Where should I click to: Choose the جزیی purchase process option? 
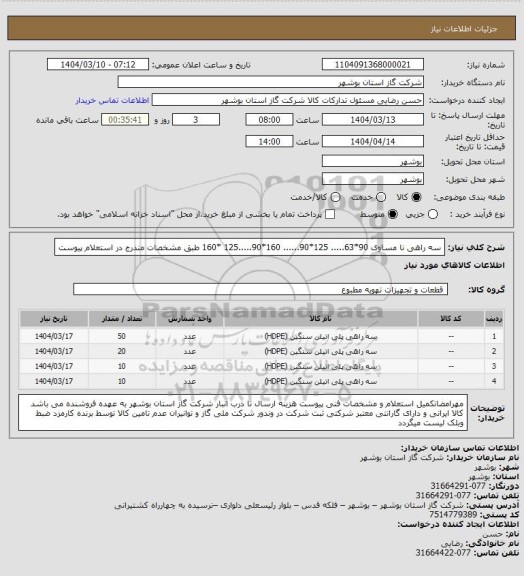[x=433, y=214]
